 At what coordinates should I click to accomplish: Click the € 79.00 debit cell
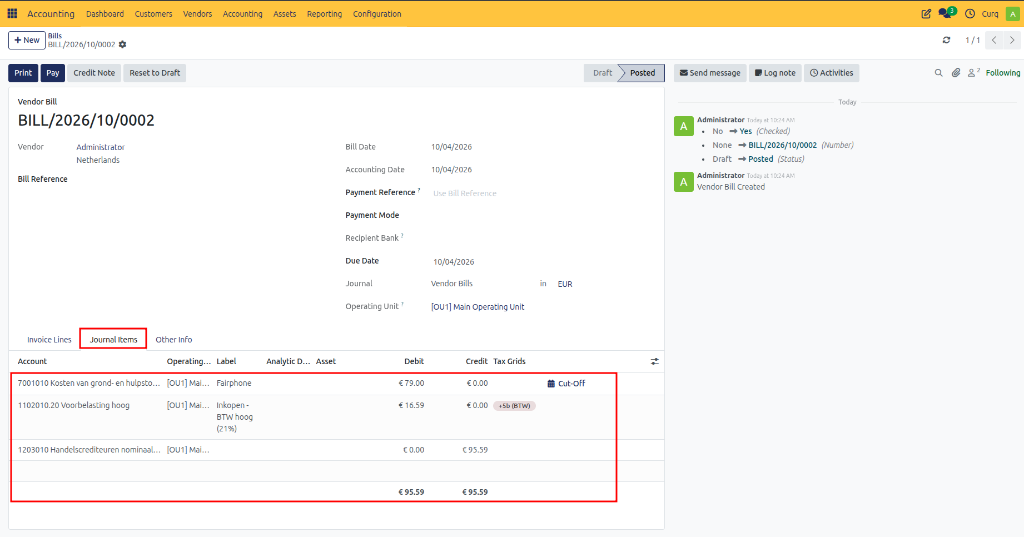pyautogui.click(x=411, y=383)
